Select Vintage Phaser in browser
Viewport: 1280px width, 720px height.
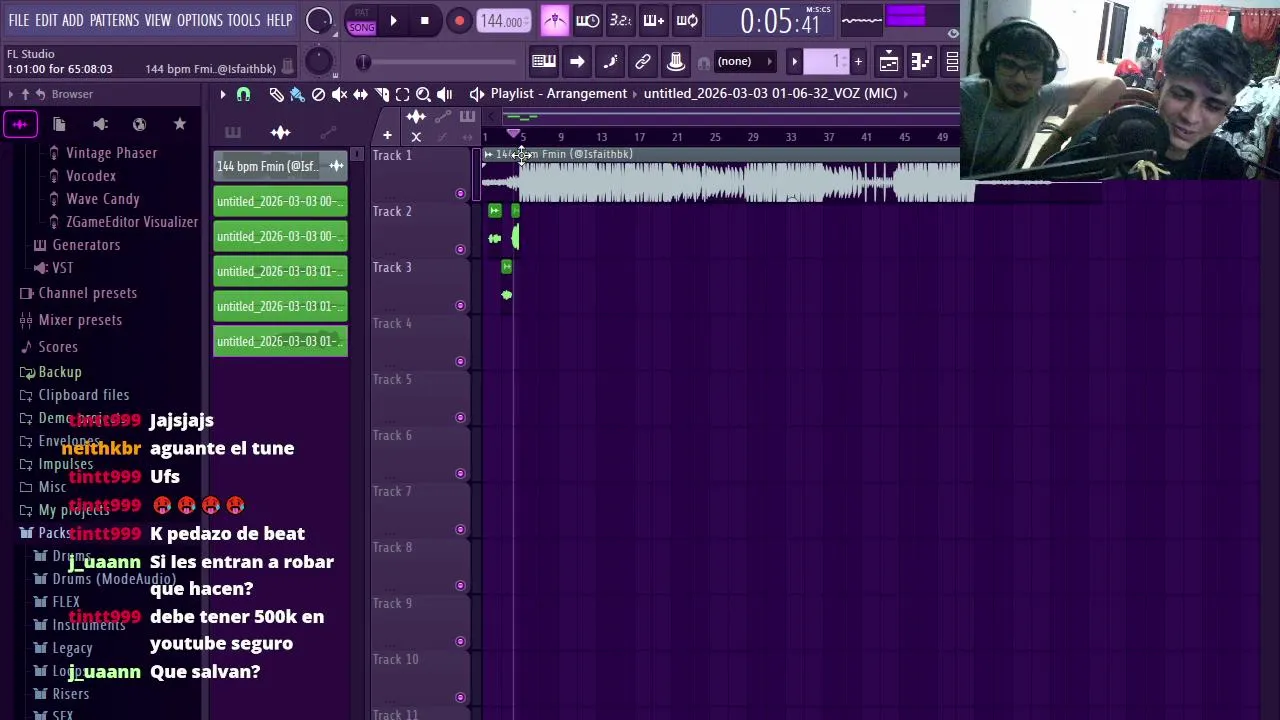pos(111,153)
